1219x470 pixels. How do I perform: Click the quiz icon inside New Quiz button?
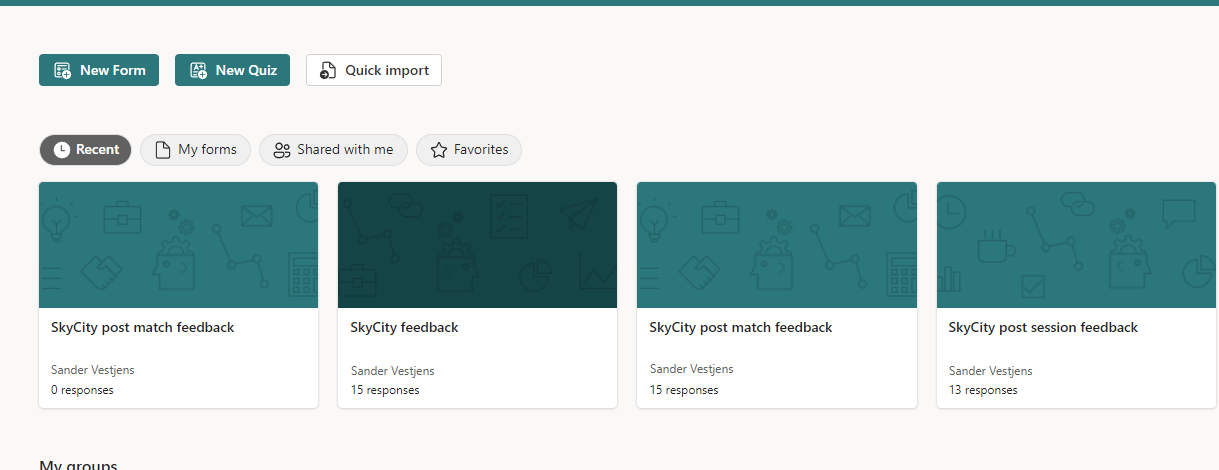198,70
